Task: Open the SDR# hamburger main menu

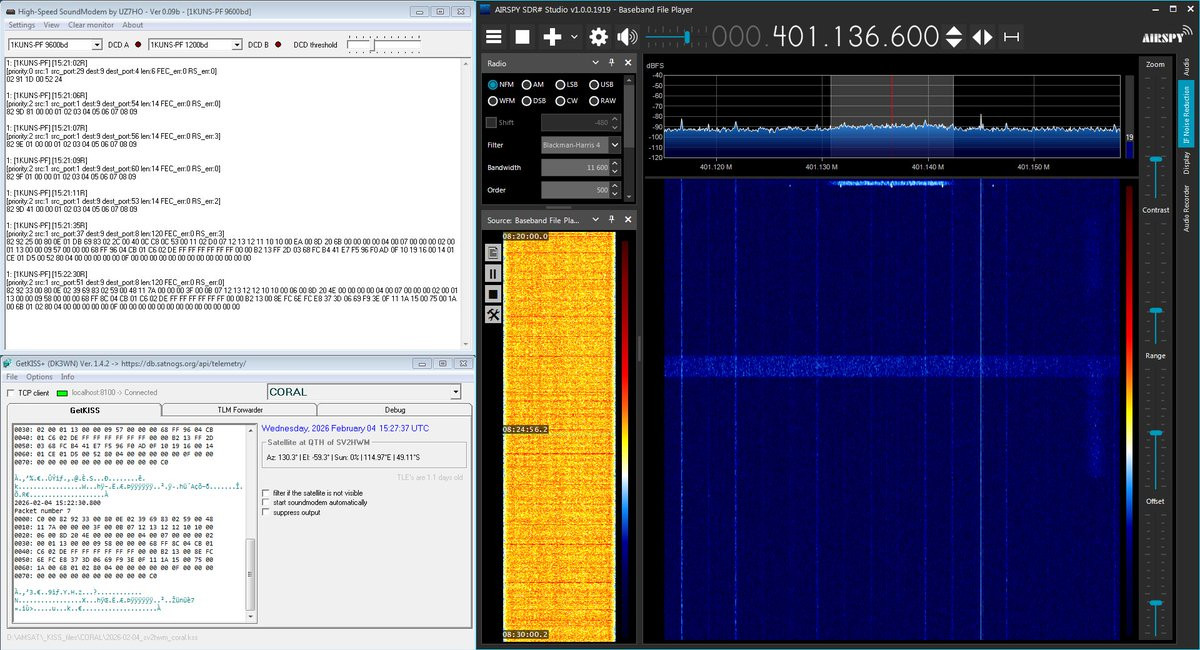Action: tap(494, 37)
